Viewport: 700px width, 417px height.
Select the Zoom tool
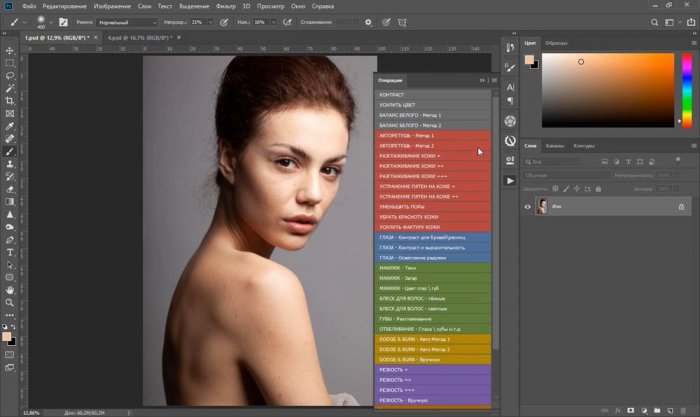click(x=9, y=303)
